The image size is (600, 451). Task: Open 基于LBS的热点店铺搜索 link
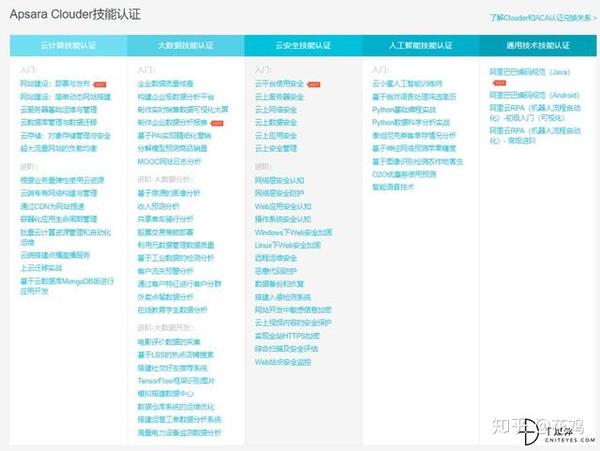176,355
